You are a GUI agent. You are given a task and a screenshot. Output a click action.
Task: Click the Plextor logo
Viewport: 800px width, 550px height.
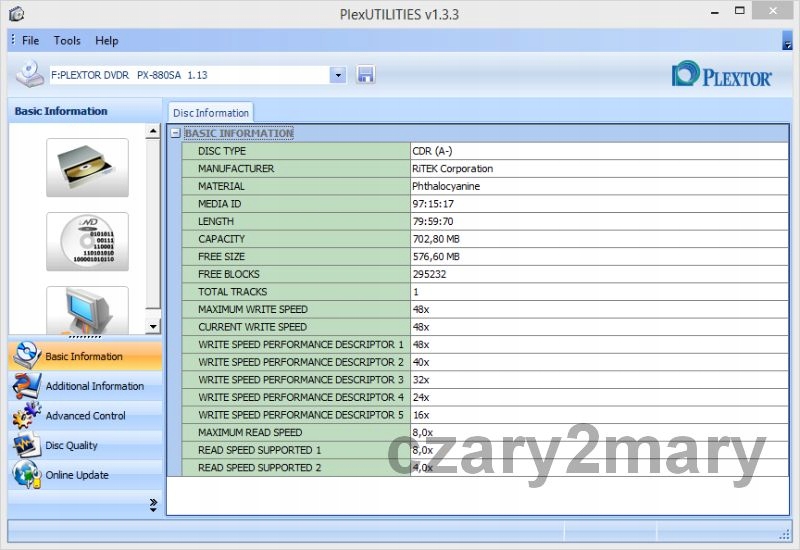pyautogui.click(x=721, y=76)
